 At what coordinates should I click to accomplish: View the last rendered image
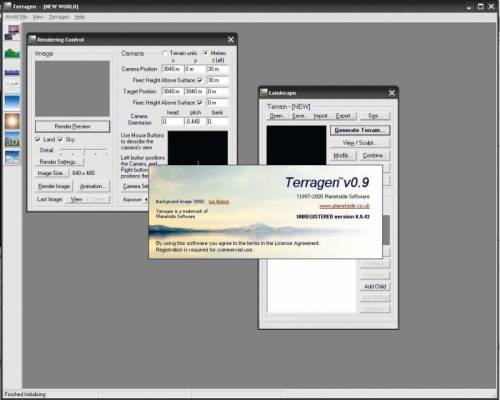76,199
